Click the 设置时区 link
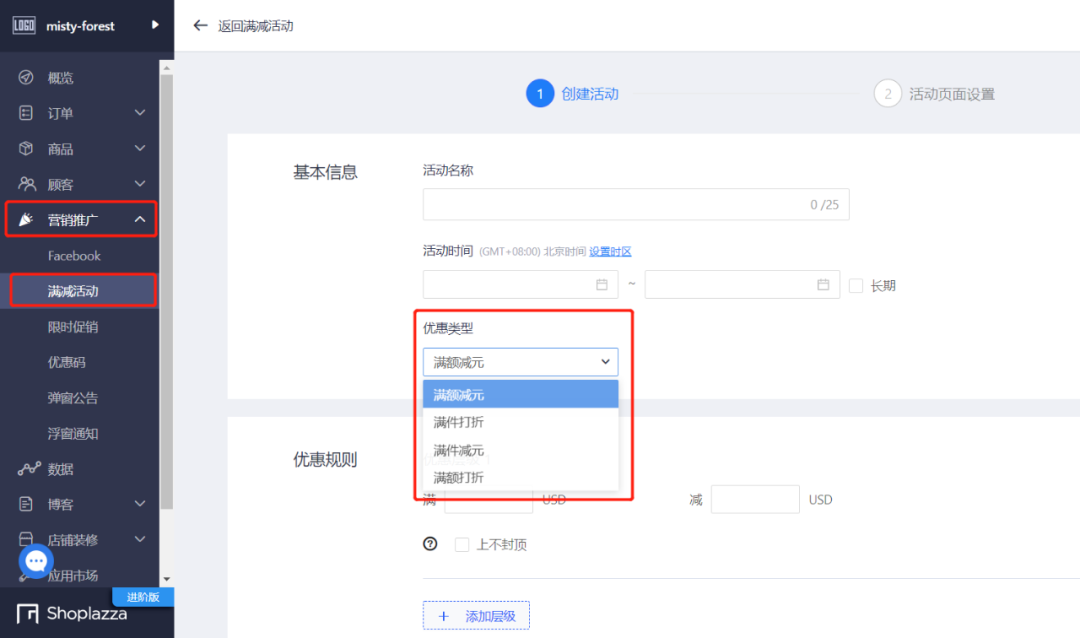The width and height of the screenshot is (1080, 638). [610, 251]
